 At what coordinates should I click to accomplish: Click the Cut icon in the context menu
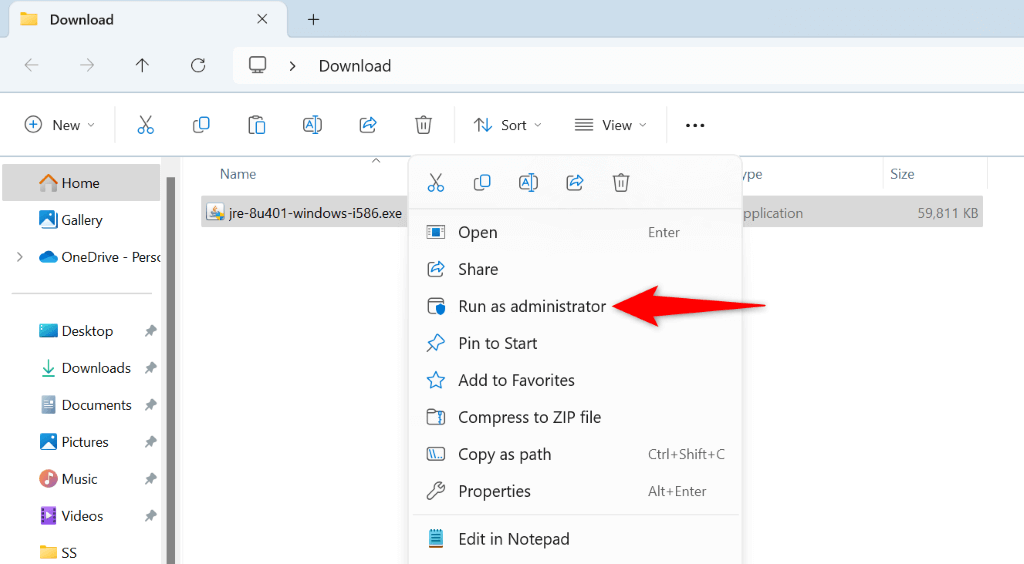click(436, 182)
